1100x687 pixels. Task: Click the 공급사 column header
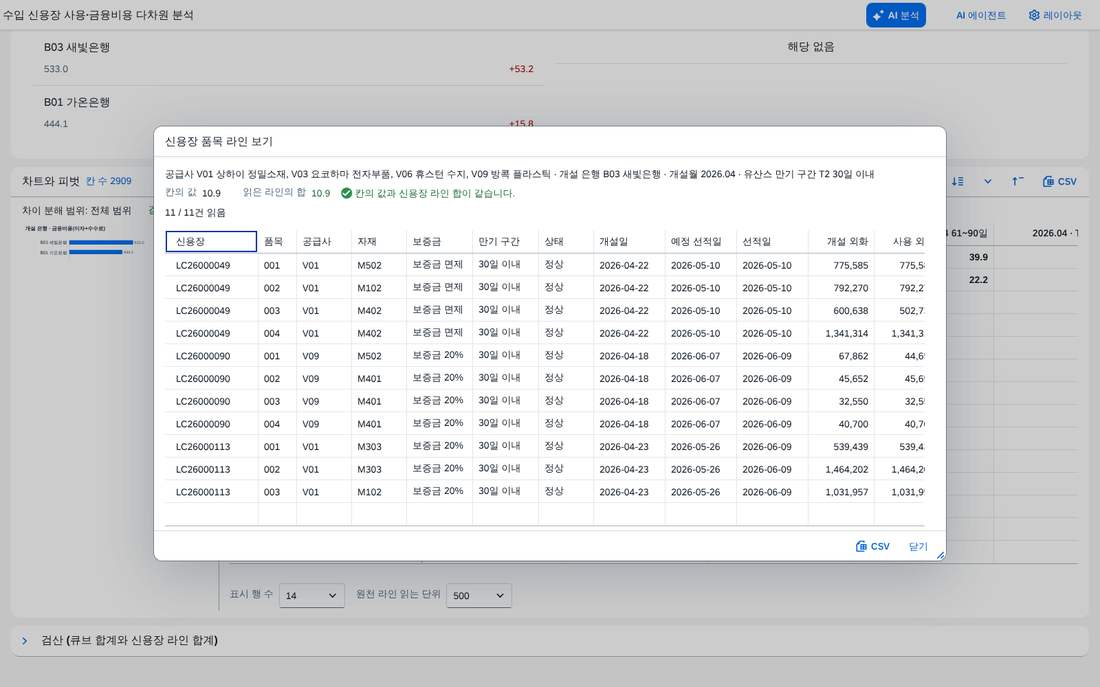coord(323,241)
